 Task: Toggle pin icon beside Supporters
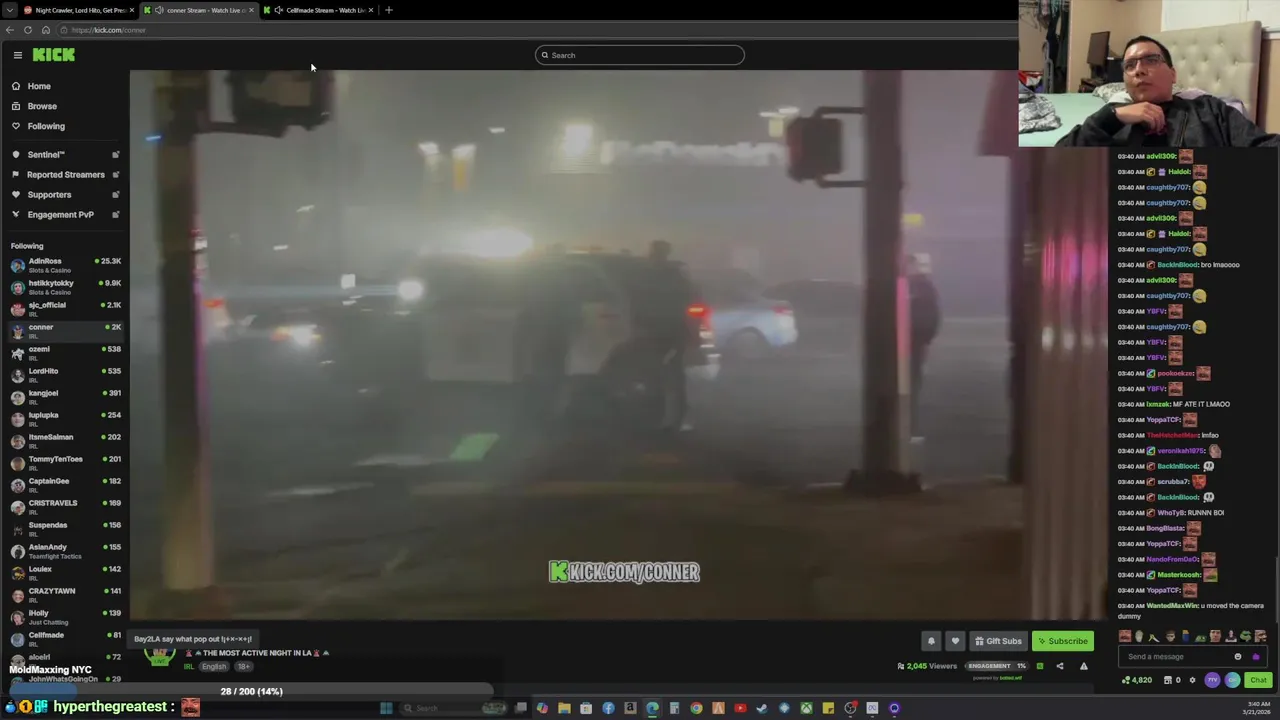[116, 195]
